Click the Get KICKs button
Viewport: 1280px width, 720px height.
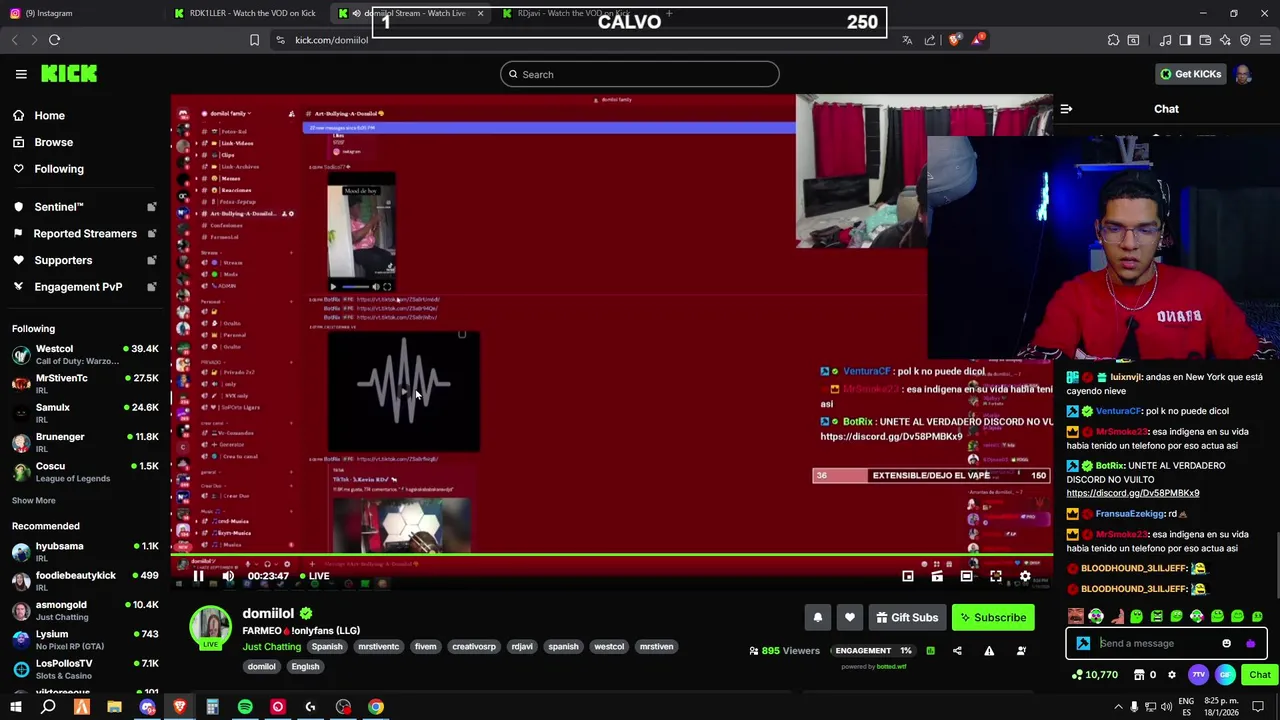click(1190, 74)
